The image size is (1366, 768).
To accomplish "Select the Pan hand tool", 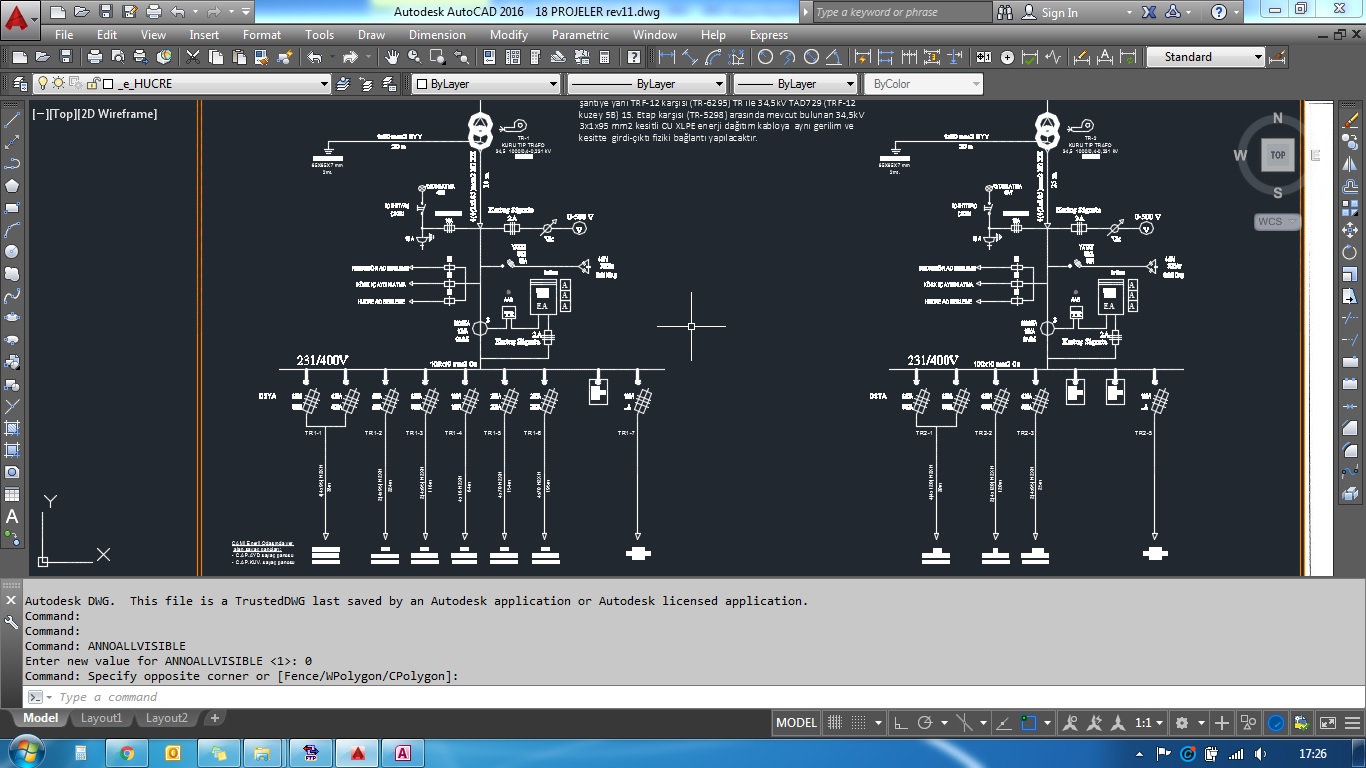I will click(391, 57).
